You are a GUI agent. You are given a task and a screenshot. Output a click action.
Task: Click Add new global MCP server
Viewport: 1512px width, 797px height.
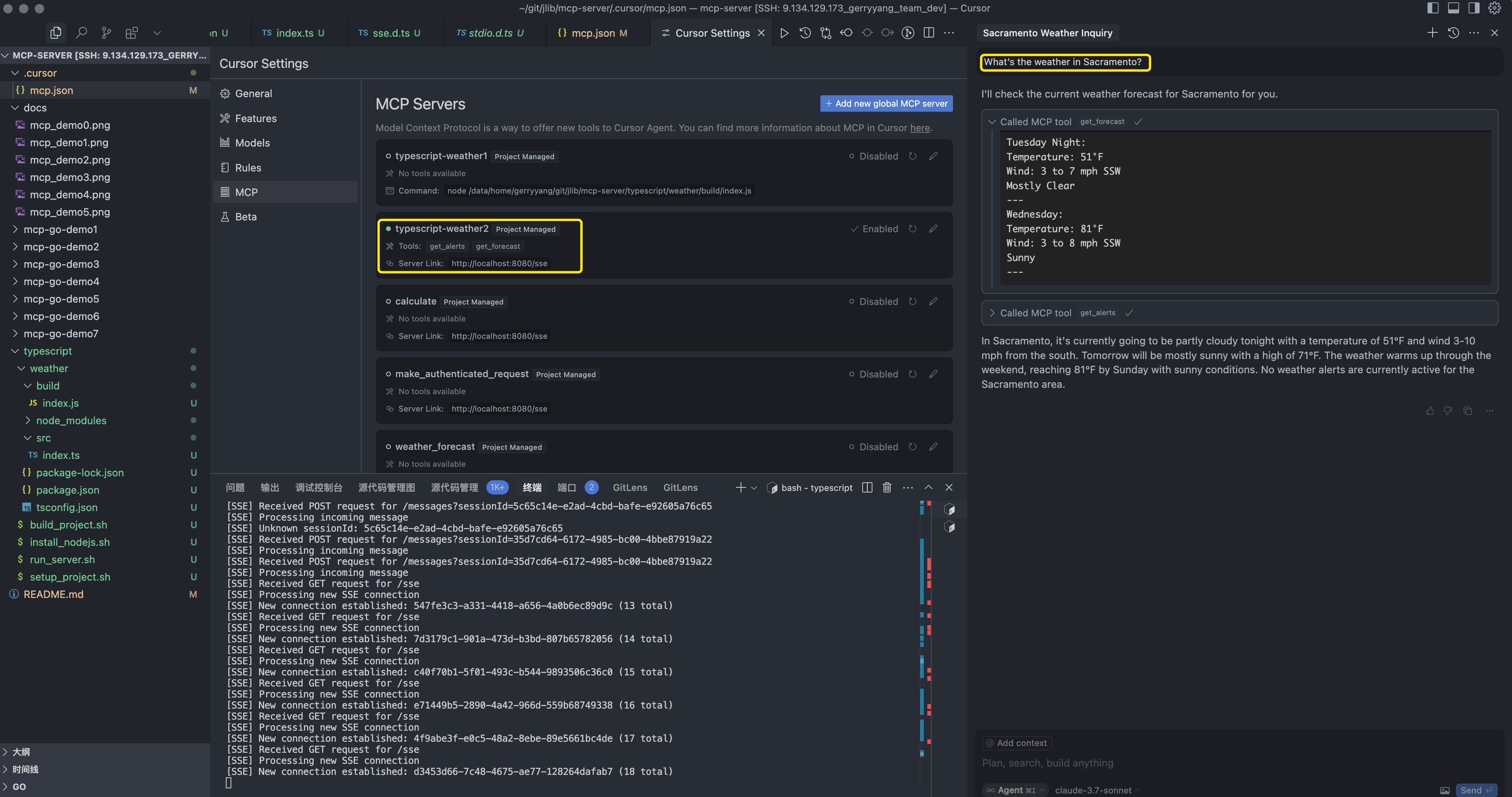[x=886, y=104]
